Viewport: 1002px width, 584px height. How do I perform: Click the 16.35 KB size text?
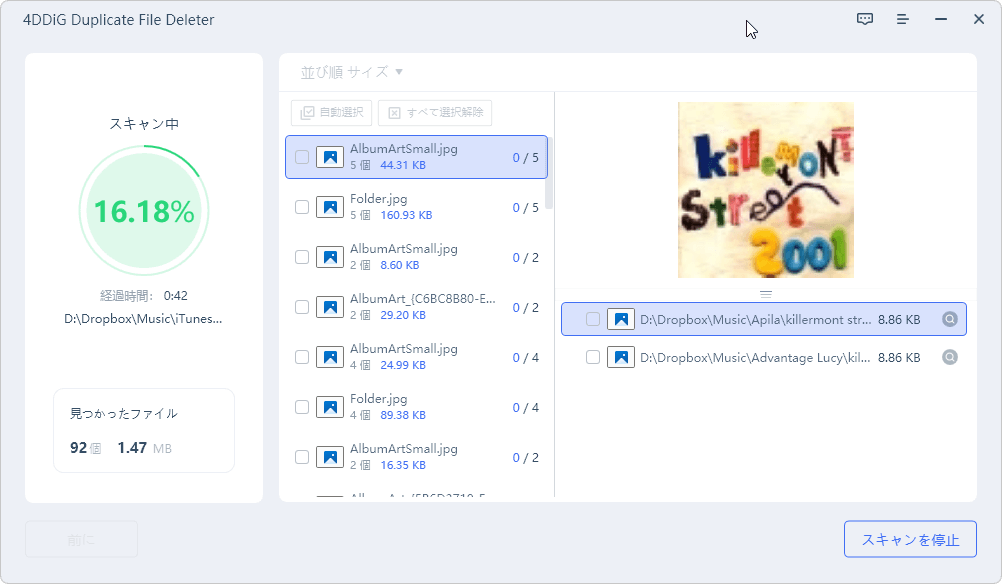click(403, 465)
